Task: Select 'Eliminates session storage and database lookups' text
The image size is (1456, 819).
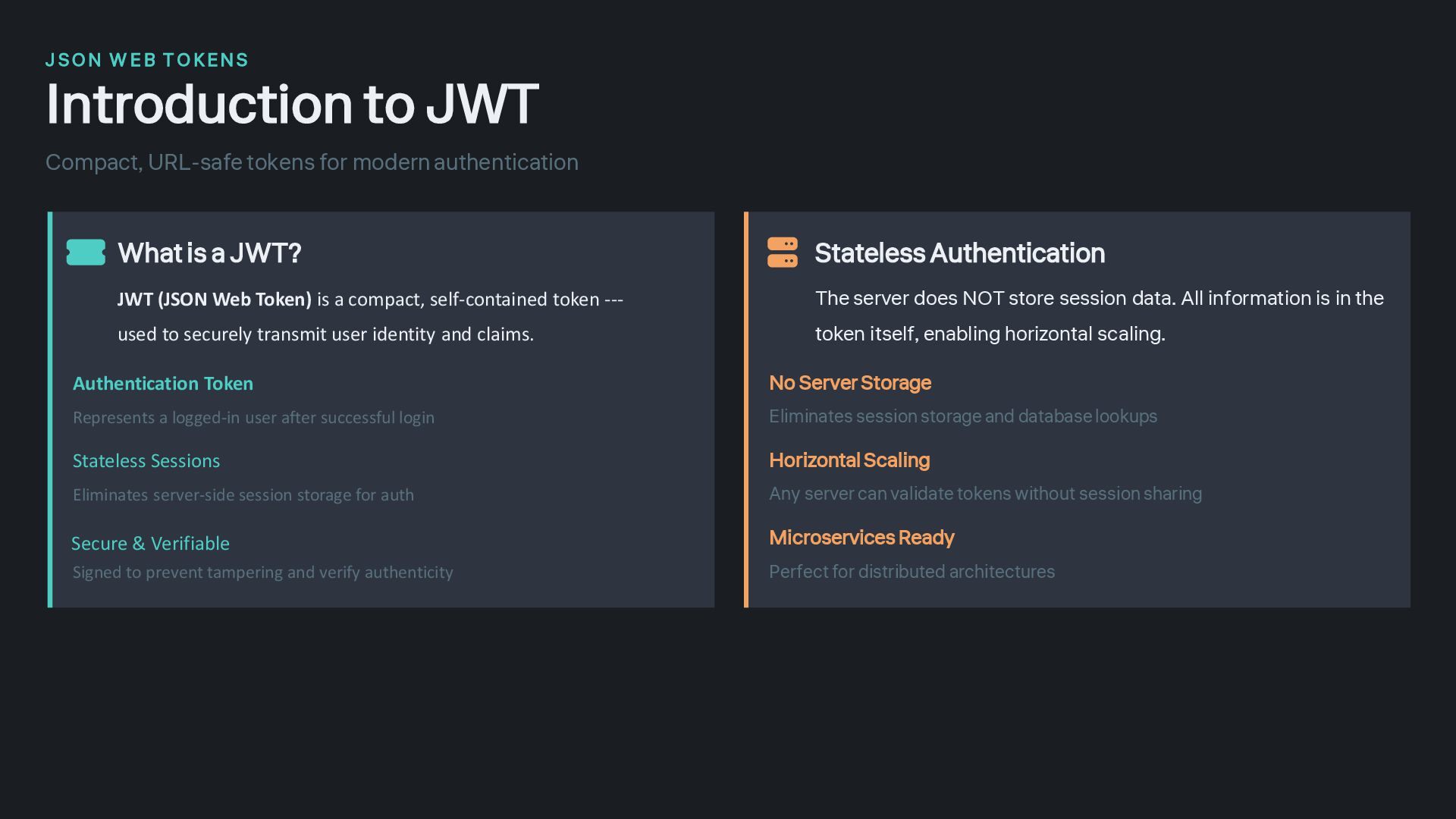Action: (x=962, y=416)
